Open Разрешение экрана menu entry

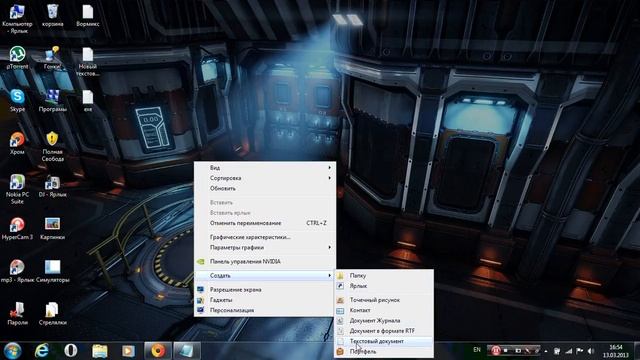(x=265, y=289)
